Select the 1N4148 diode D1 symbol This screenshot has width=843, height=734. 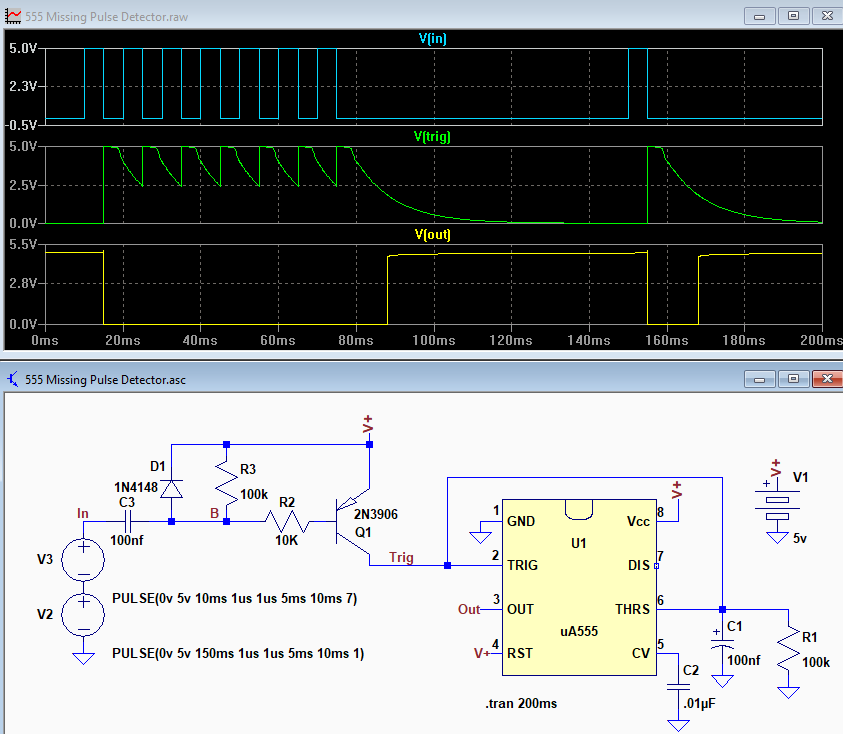click(x=172, y=489)
